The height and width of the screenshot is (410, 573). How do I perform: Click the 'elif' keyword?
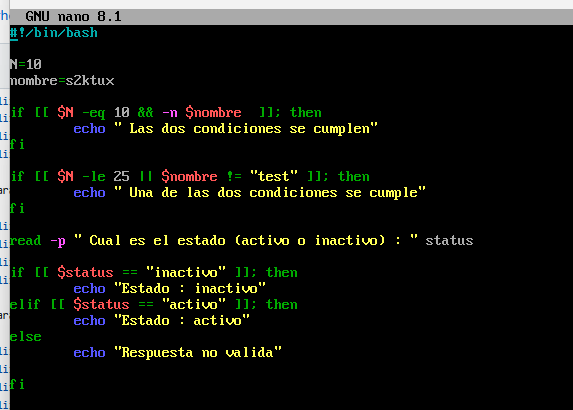[24, 304]
